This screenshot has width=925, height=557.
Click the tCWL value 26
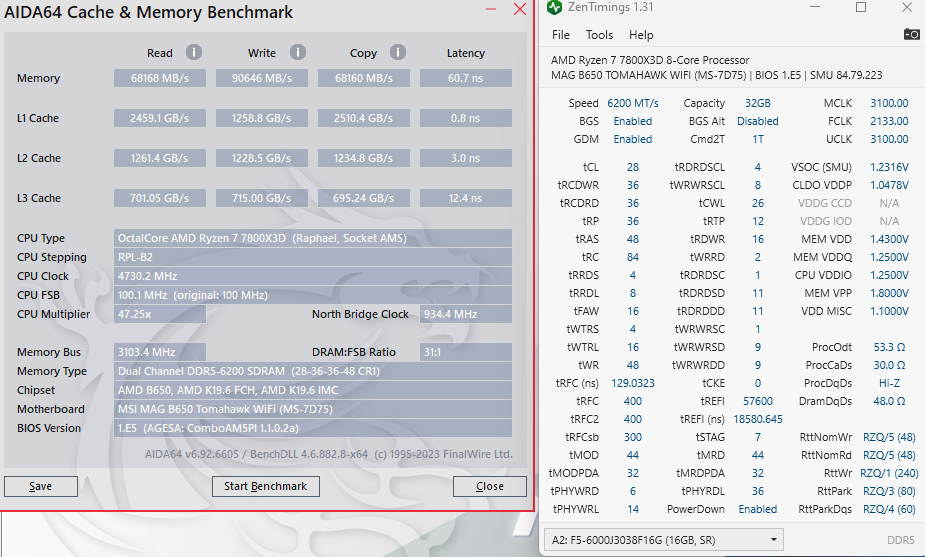[x=758, y=203]
